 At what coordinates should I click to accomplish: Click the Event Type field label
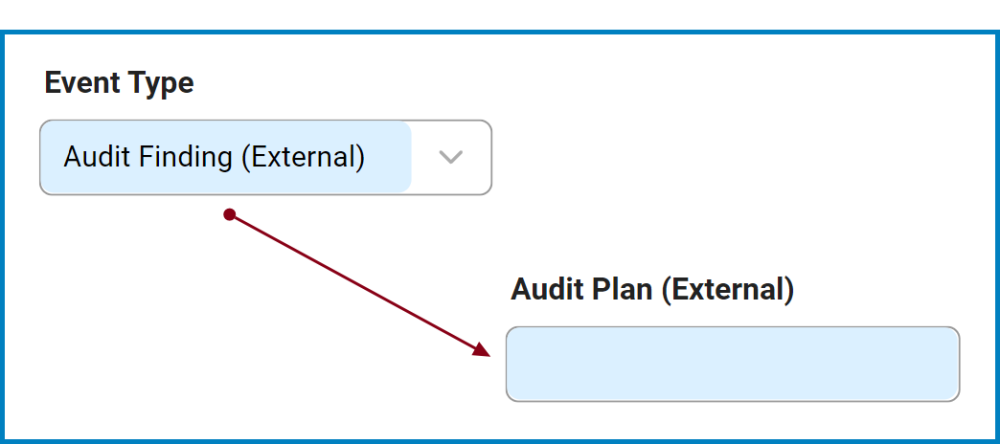click(x=119, y=83)
